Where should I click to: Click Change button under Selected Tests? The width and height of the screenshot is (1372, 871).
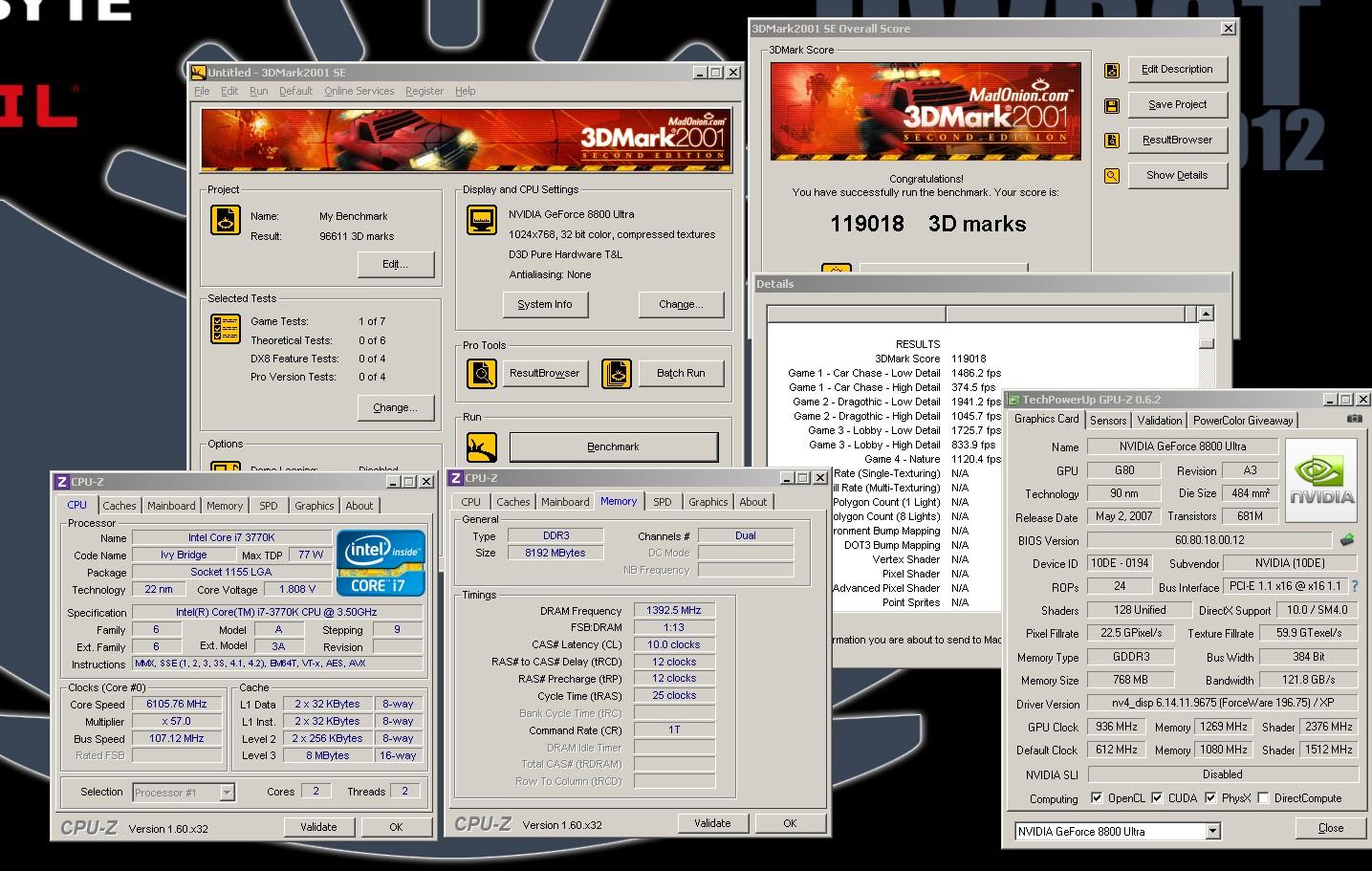coord(395,407)
